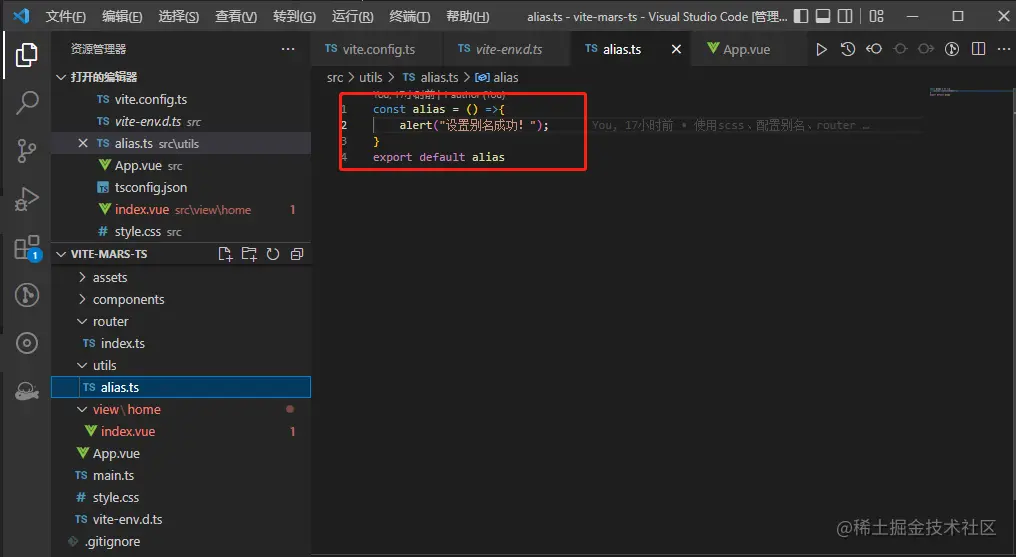Click the New Folder icon in VITE-MARS-TS header
Viewport: 1016px width, 557px height.
tap(249, 254)
